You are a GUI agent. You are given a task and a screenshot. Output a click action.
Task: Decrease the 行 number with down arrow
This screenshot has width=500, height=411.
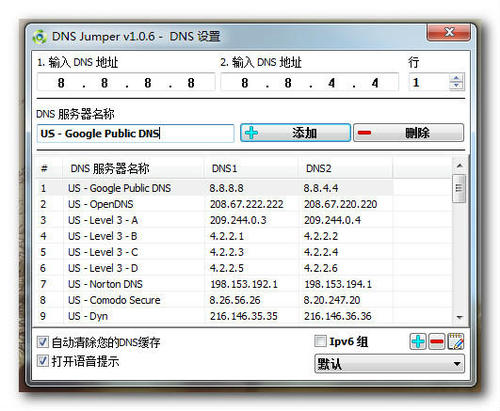click(x=456, y=86)
